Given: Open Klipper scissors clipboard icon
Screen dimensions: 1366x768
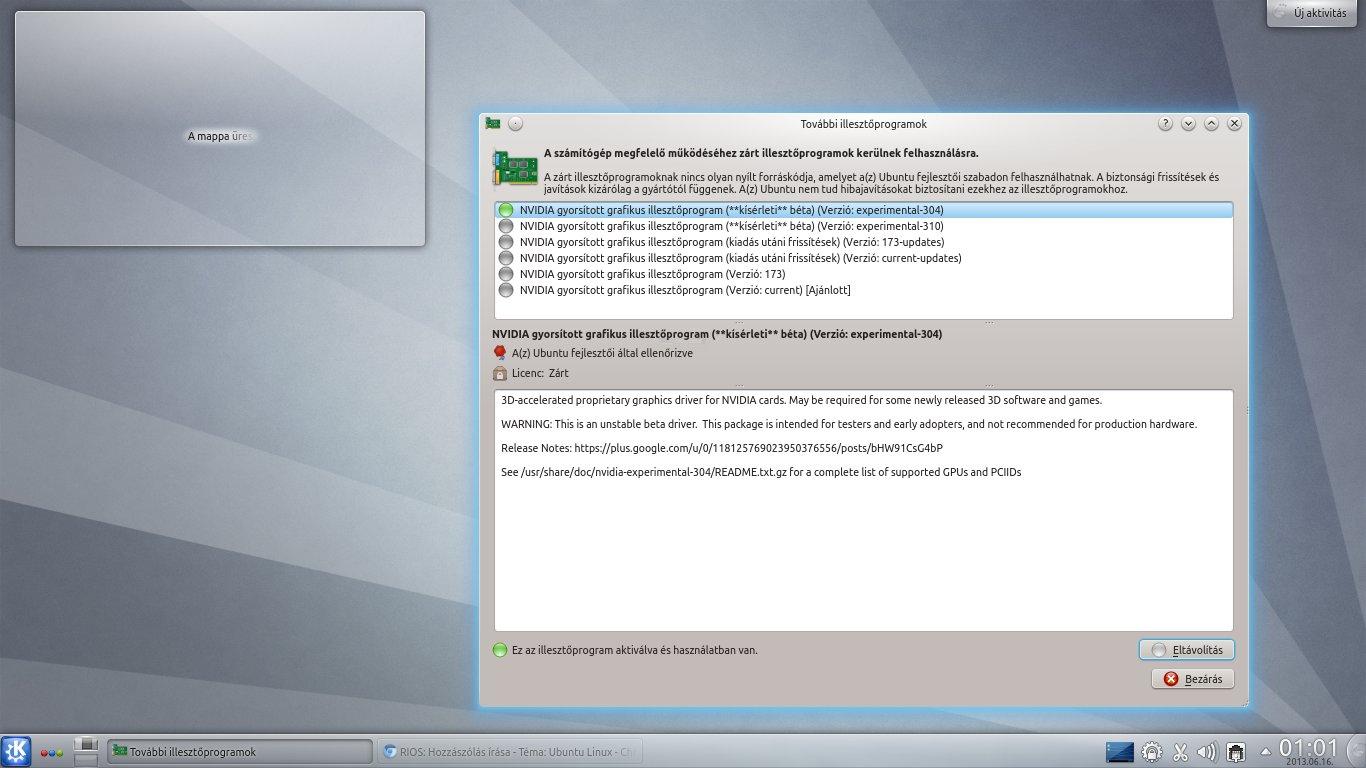Looking at the screenshot, I should [x=1180, y=751].
